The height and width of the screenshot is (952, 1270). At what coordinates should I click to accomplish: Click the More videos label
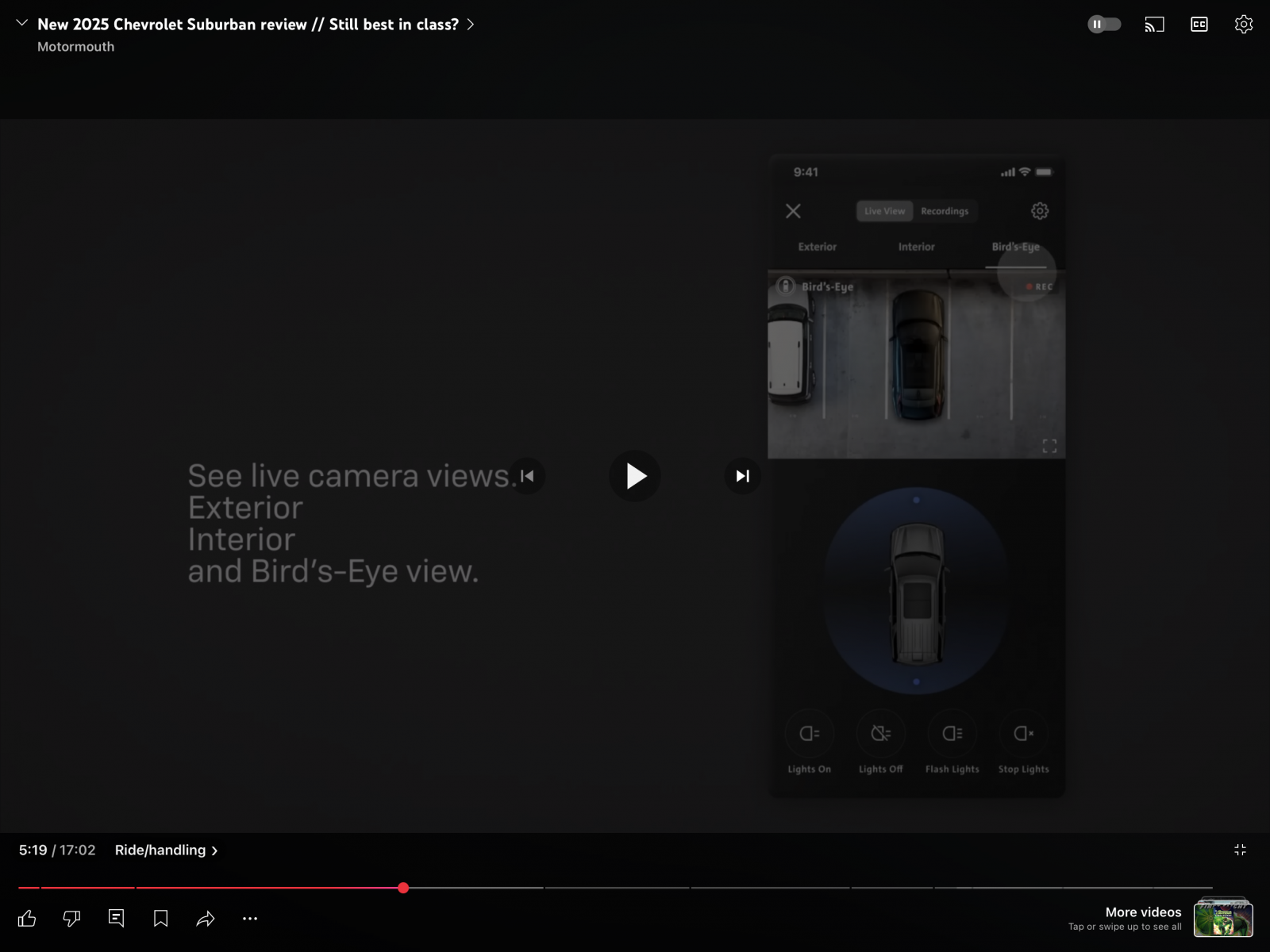coord(1143,912)
